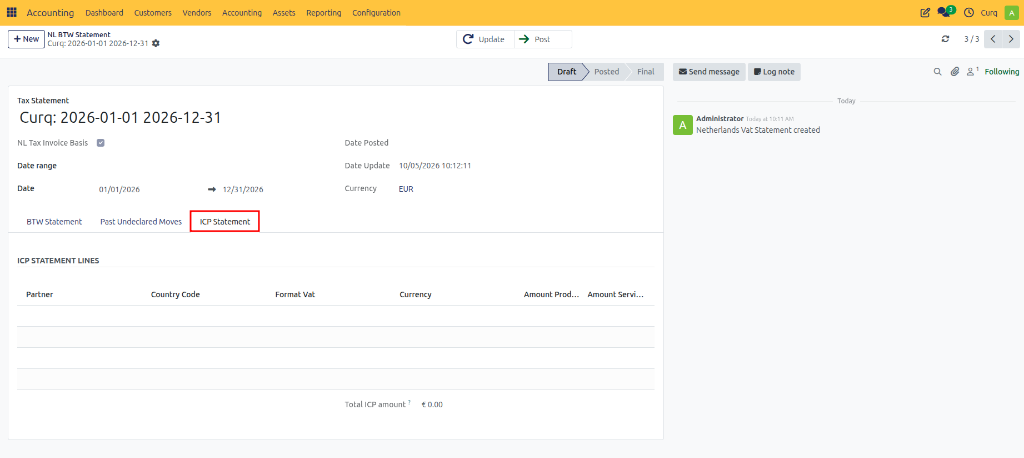Open the Reporting menu
1024x458 pixels.
[x=323, y=13]
